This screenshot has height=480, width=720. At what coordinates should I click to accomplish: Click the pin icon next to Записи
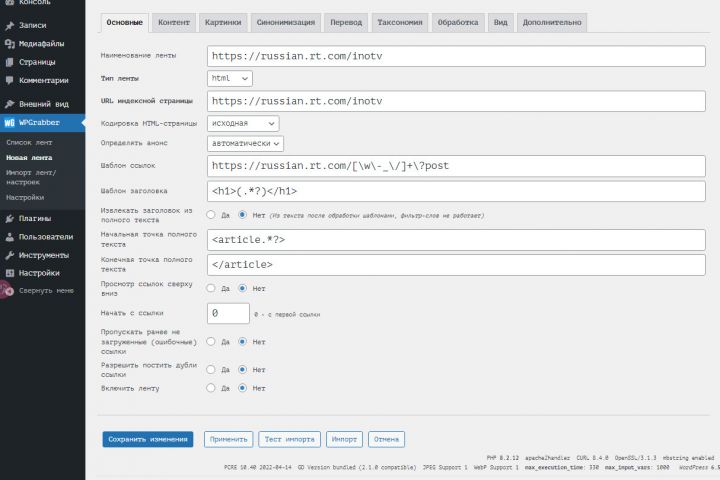click(x=10, y=25)
